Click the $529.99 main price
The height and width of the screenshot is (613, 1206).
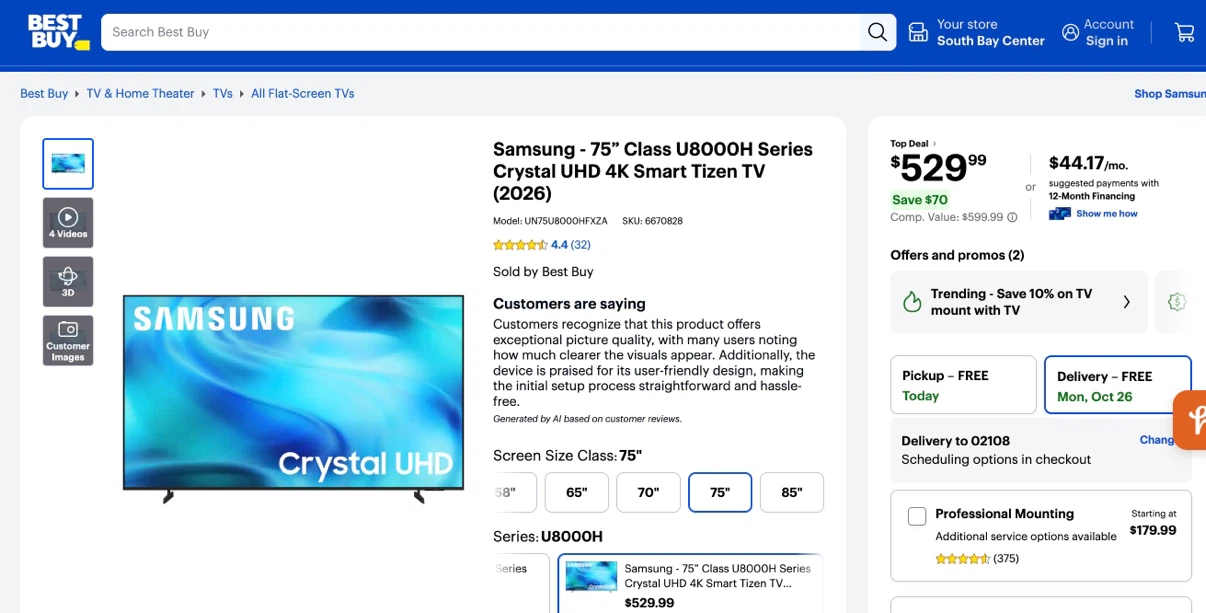point(939,167)
